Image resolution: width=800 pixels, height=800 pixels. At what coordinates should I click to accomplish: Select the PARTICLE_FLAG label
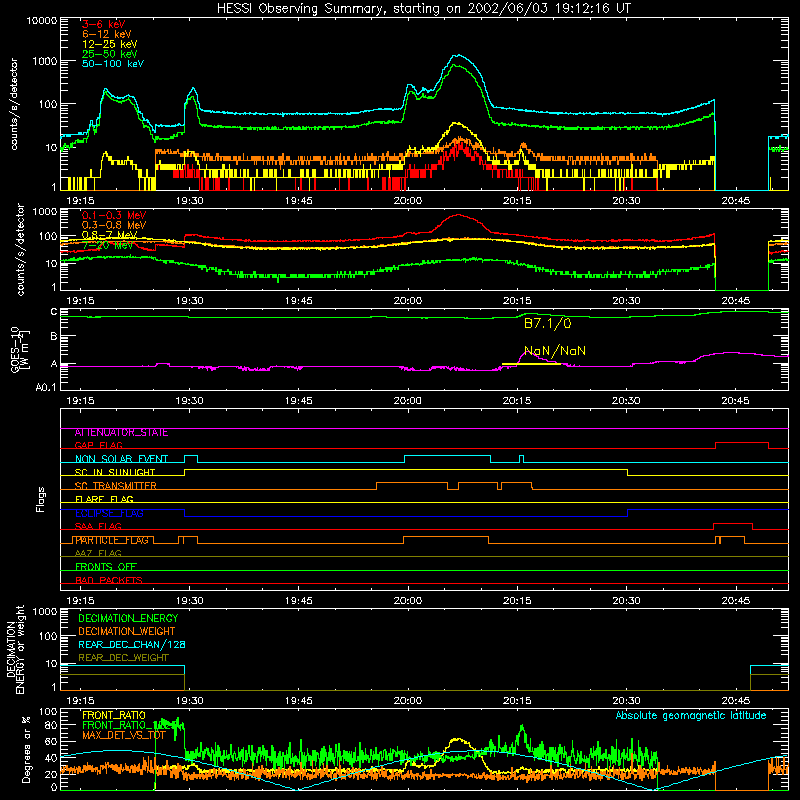tap(112, 540)
